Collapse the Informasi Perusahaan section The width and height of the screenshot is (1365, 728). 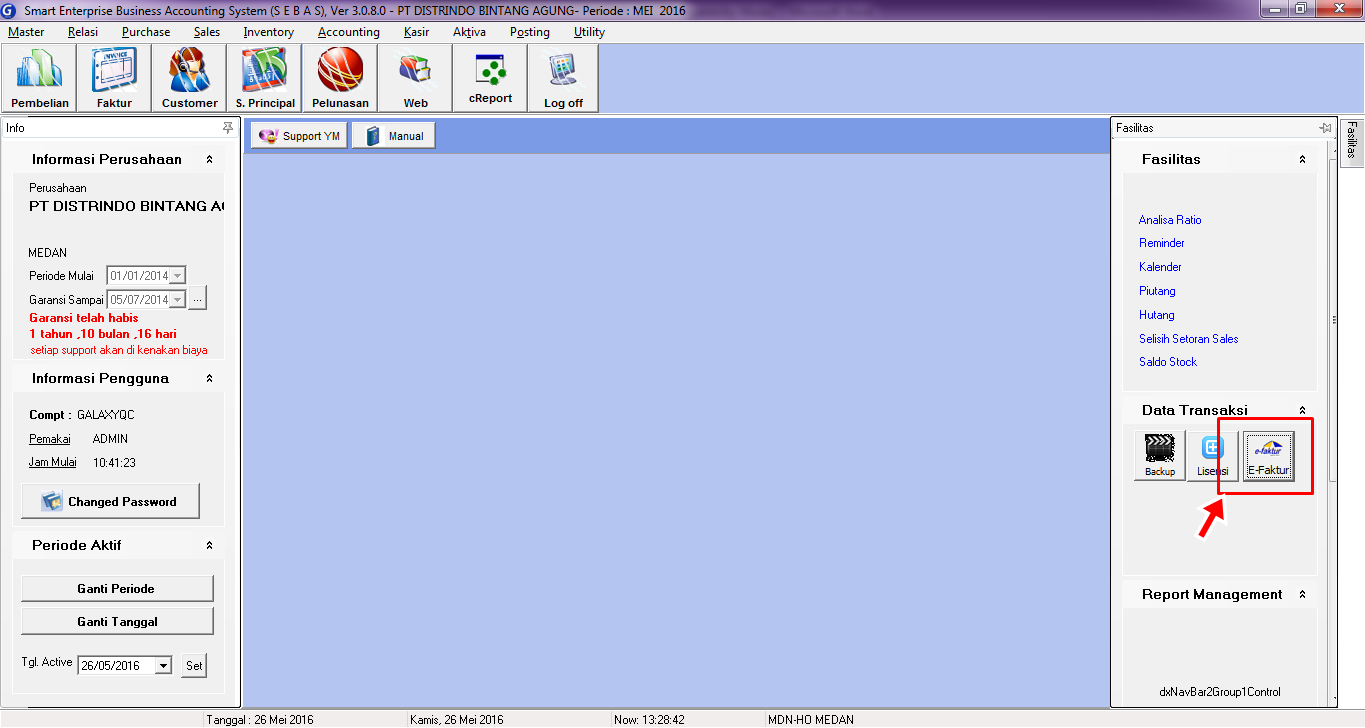pos(209,159)
